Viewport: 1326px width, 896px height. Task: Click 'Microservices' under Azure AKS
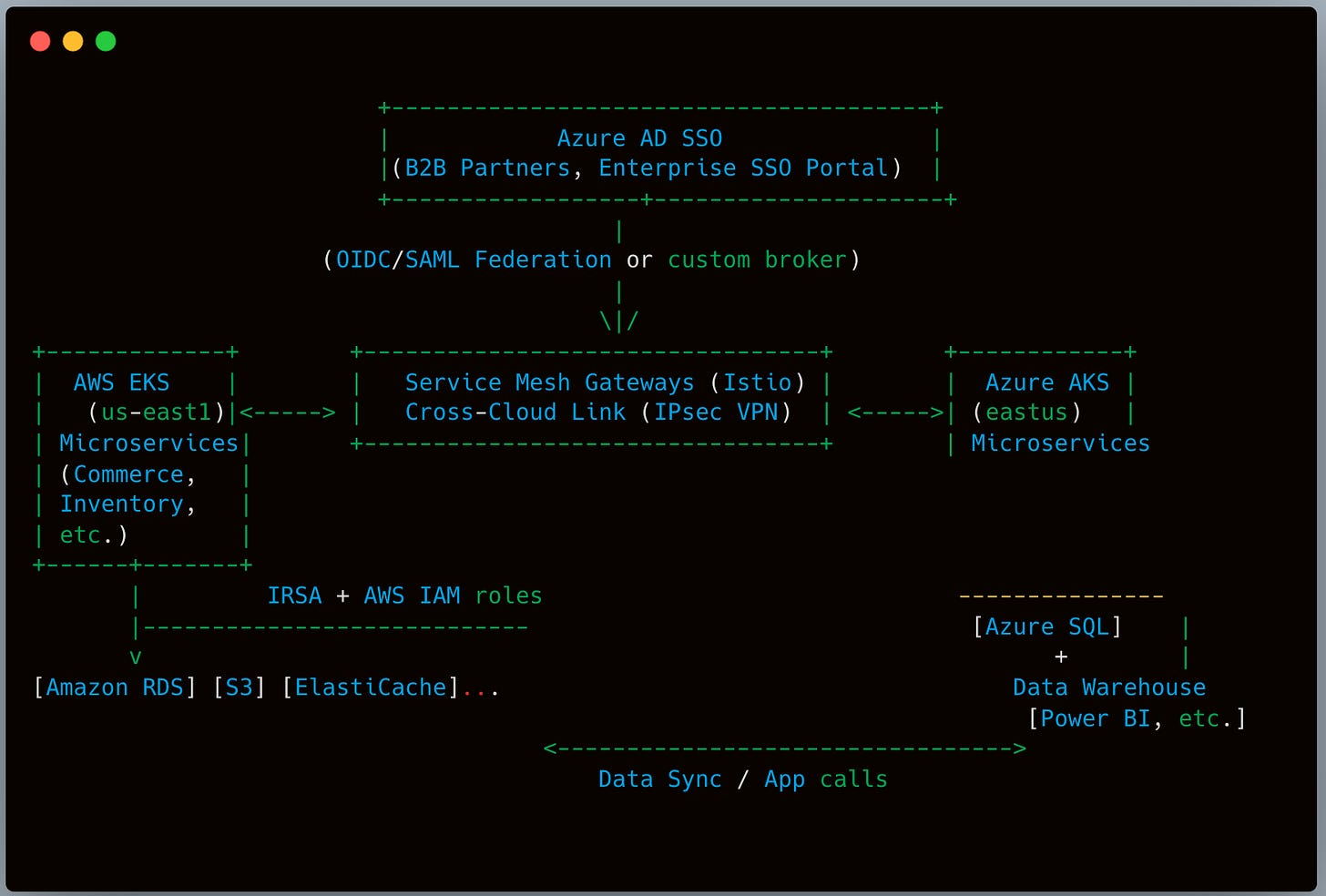point(1060,443)
